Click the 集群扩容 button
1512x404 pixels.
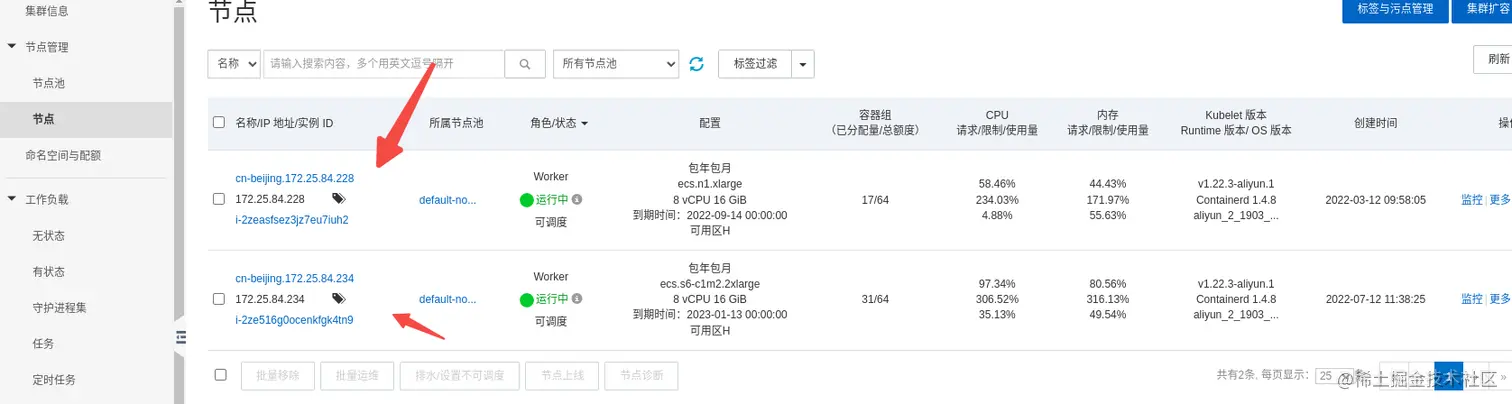(x=1483, y=9)
